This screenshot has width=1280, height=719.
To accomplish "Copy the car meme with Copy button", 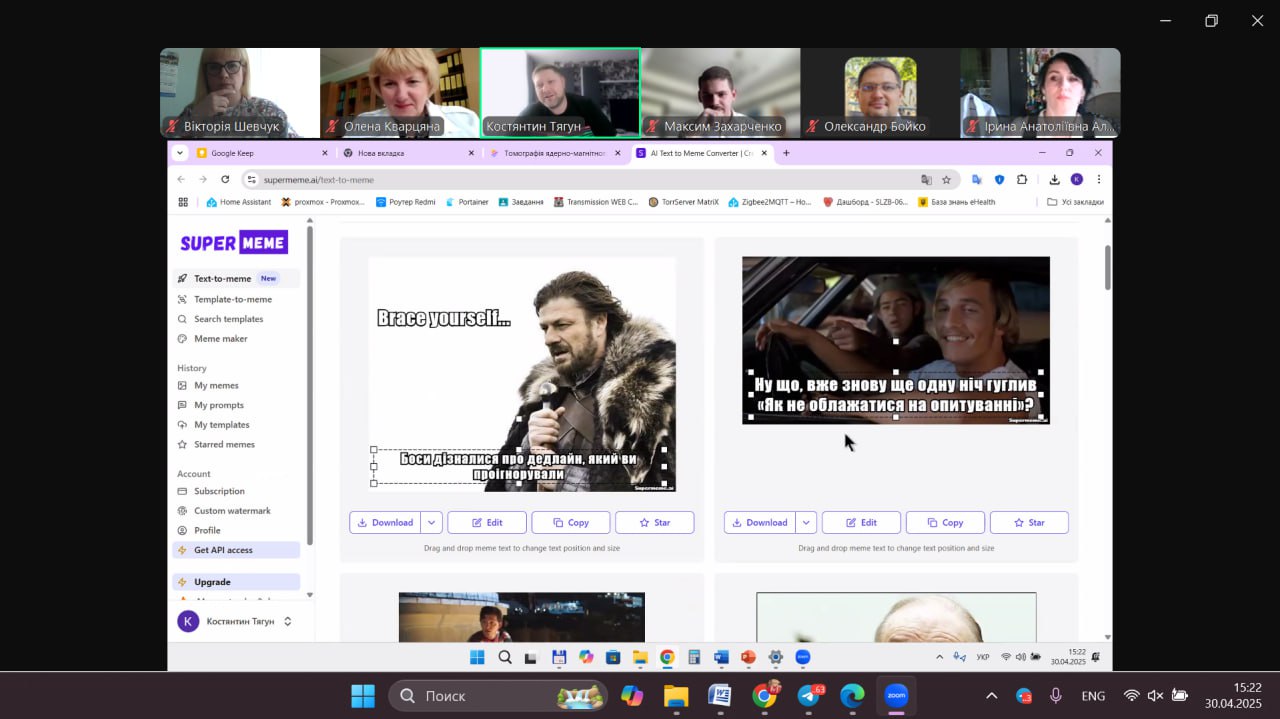I will coord(945,522).
